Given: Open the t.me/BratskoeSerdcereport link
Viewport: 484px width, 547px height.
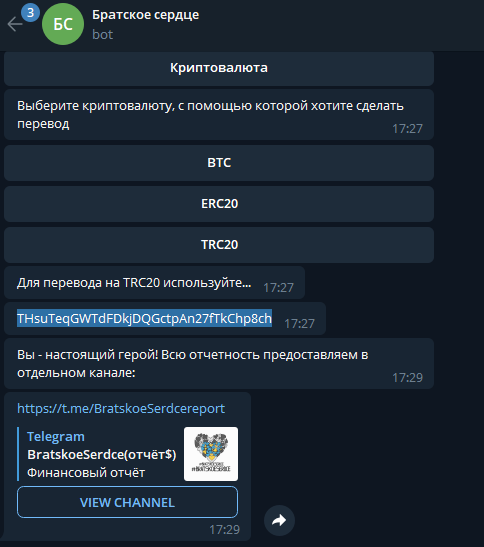Looking at the screenshot, I should pyautogui.click(x=121, y=409).
